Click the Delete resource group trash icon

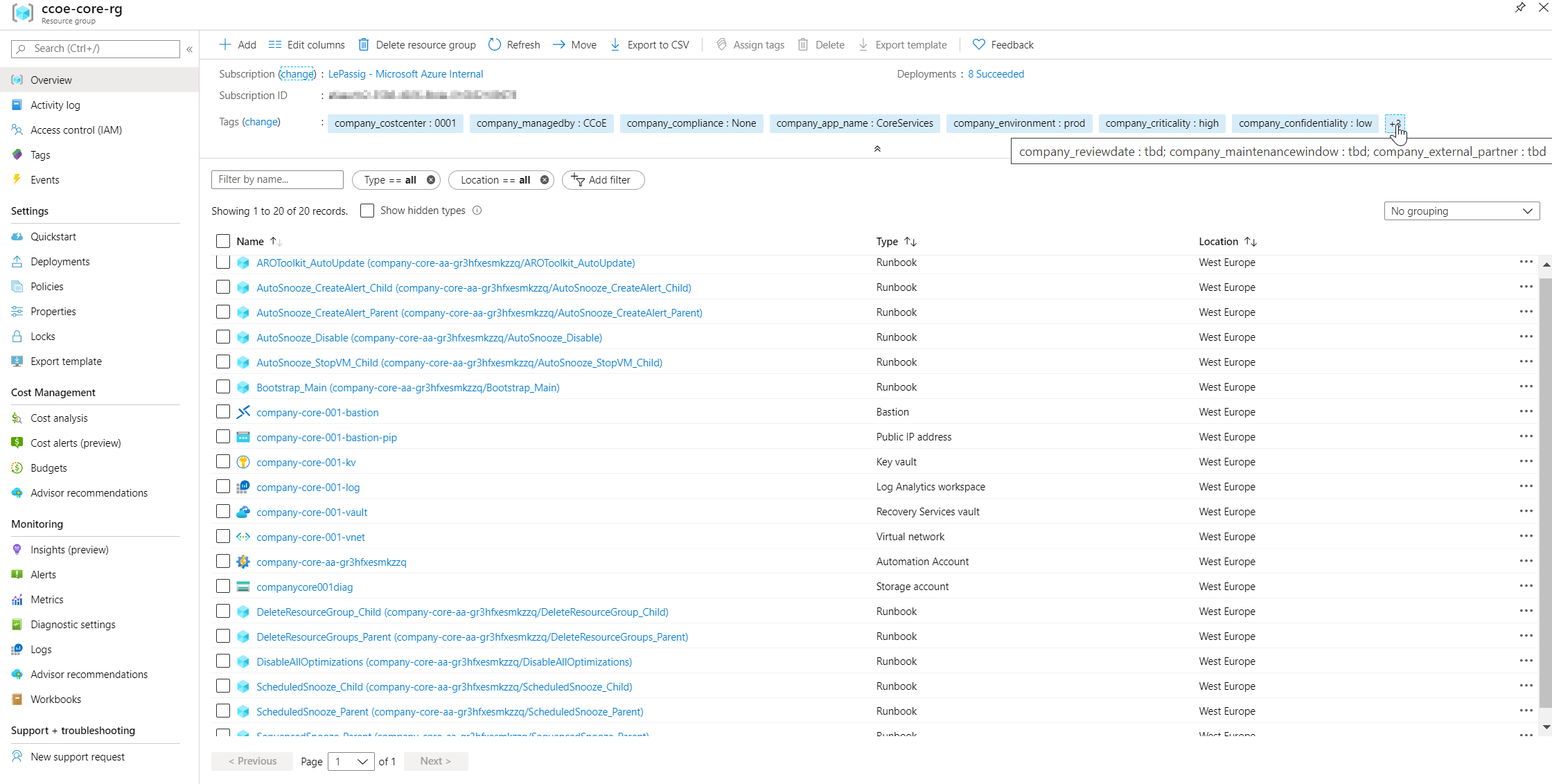pos(364,45)
